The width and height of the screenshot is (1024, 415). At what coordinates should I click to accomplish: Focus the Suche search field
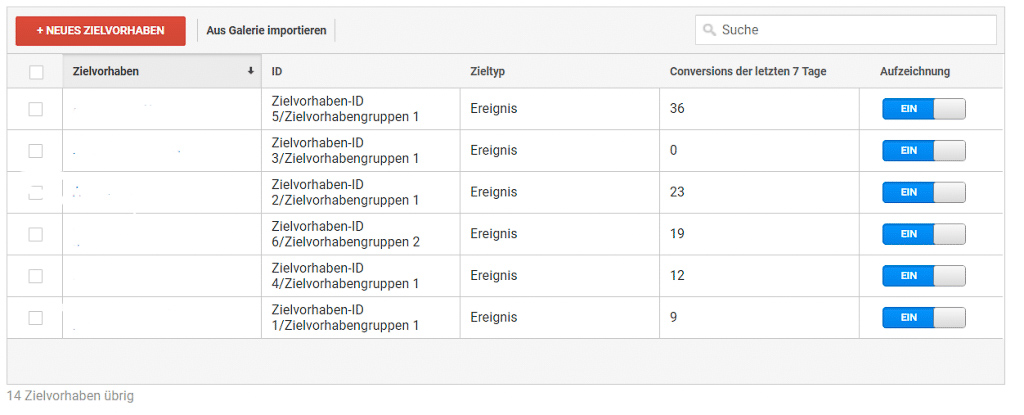click(x=846, y=30)
